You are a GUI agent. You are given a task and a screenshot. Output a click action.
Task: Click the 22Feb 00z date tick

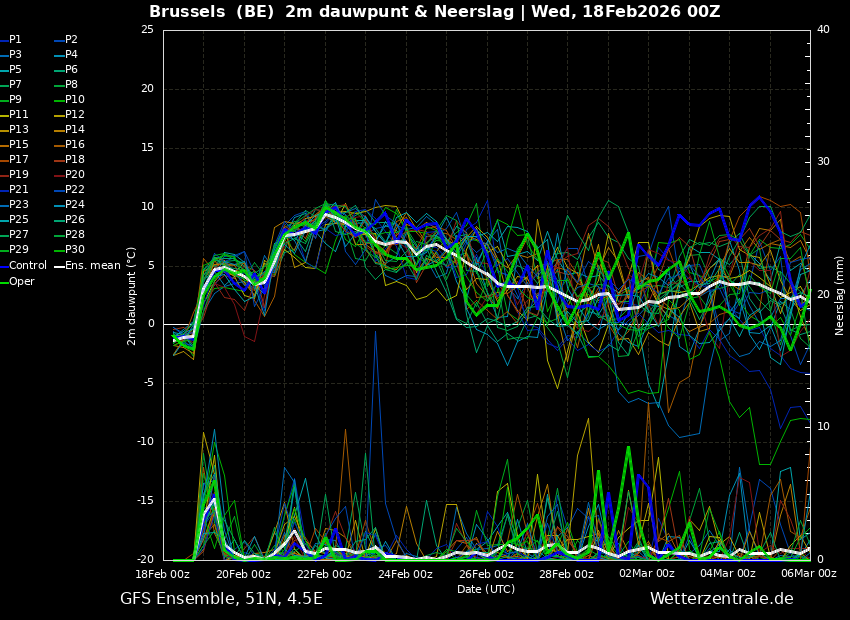click(x=325, y=573)
